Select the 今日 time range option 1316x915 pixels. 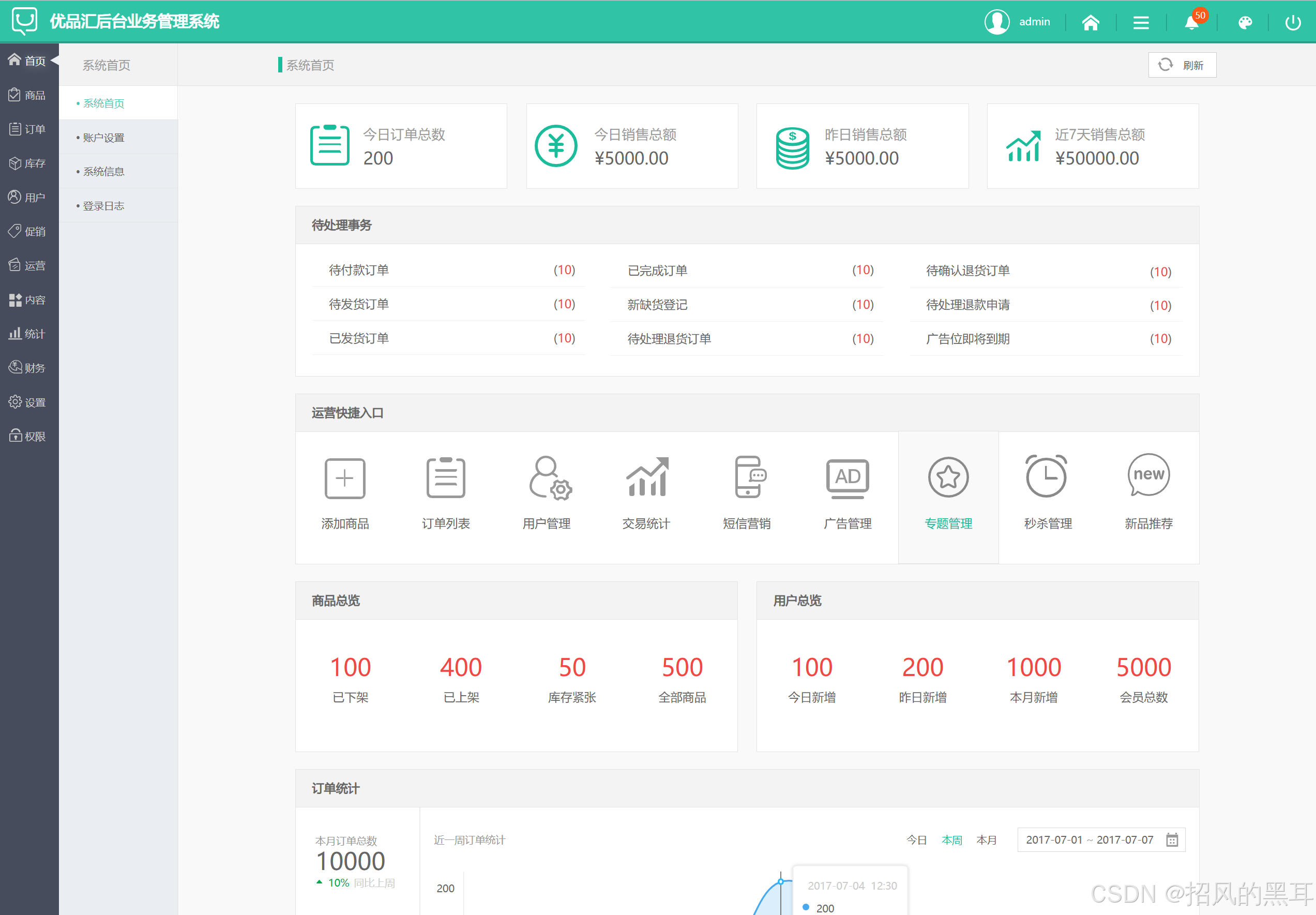tap(916, 840)
